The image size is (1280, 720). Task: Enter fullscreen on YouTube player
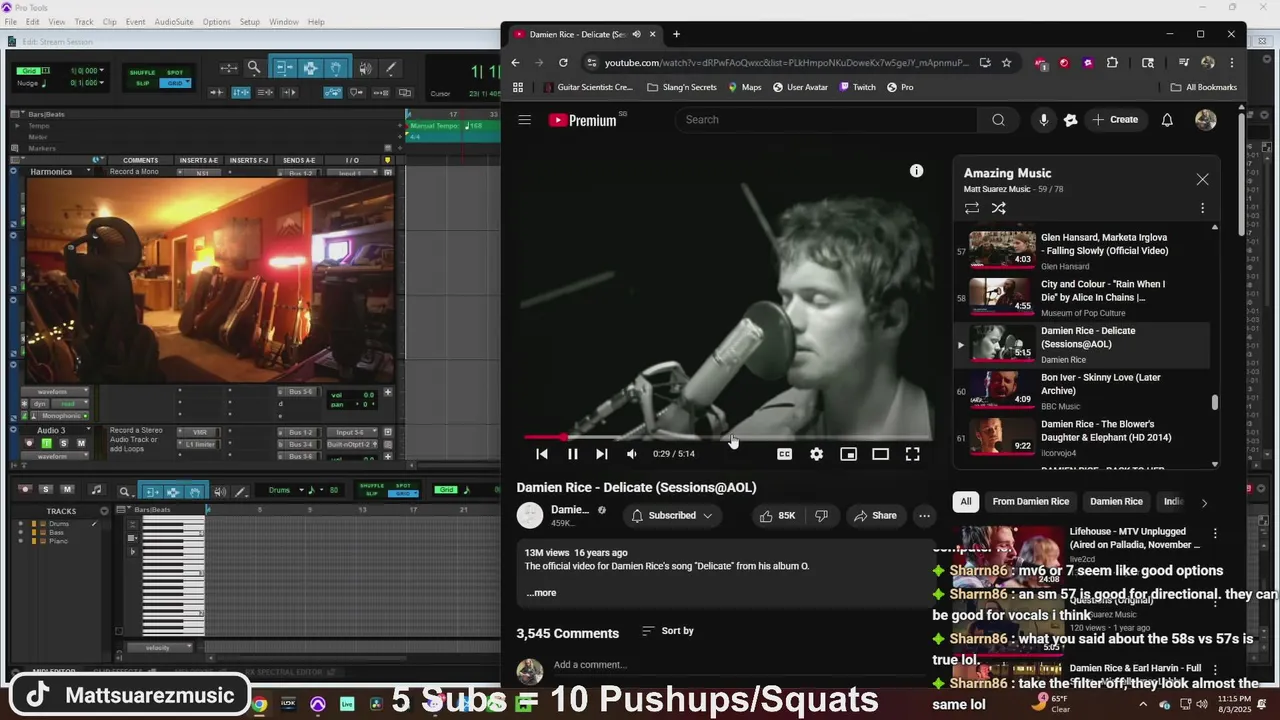(x=913, y=454)
